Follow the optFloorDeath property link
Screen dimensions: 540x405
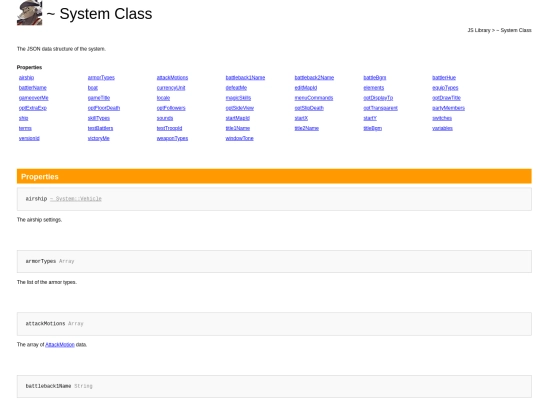[104, 108]
